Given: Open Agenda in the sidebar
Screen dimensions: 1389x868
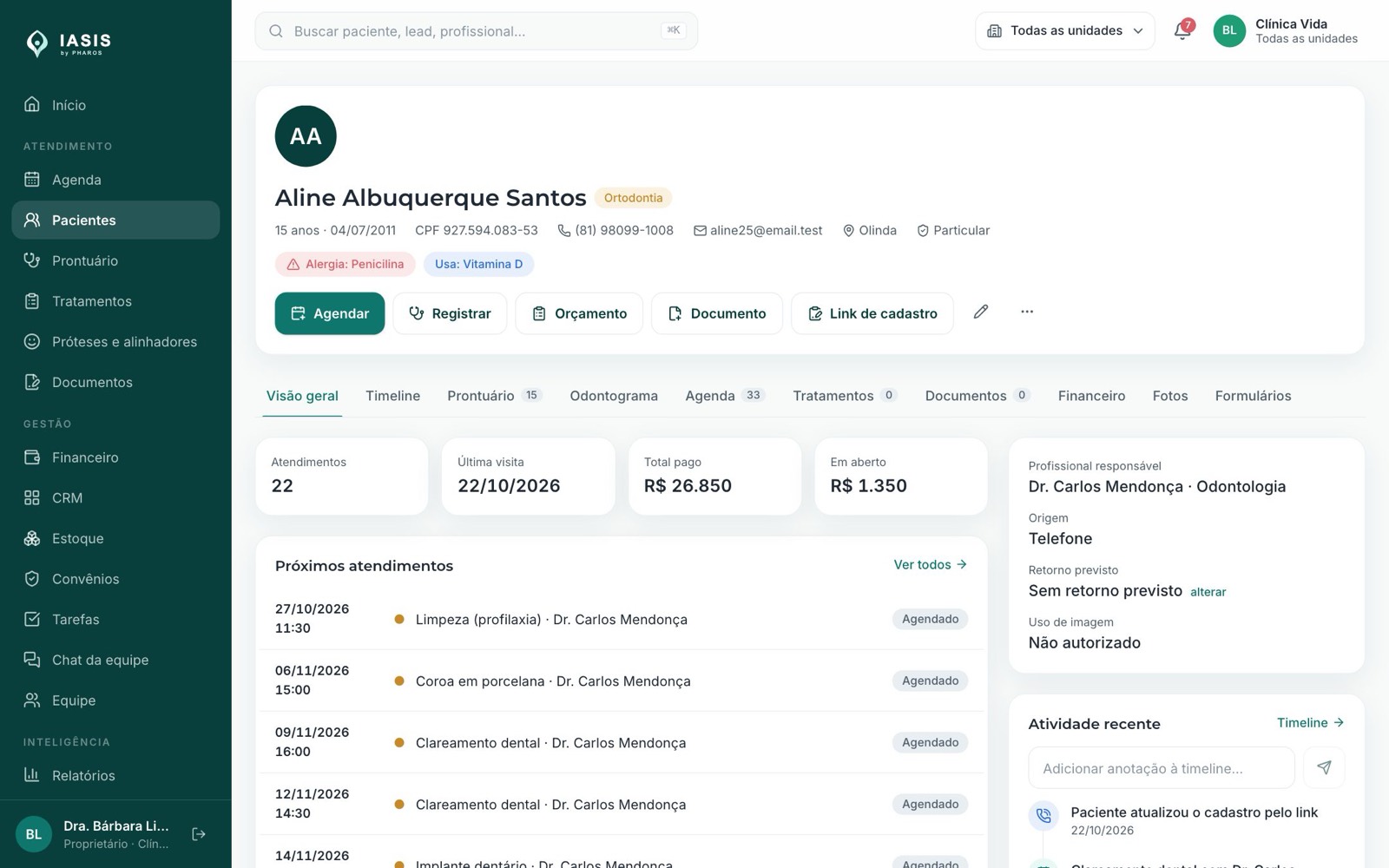Looking at the screenshot, I should coord(115,180).
